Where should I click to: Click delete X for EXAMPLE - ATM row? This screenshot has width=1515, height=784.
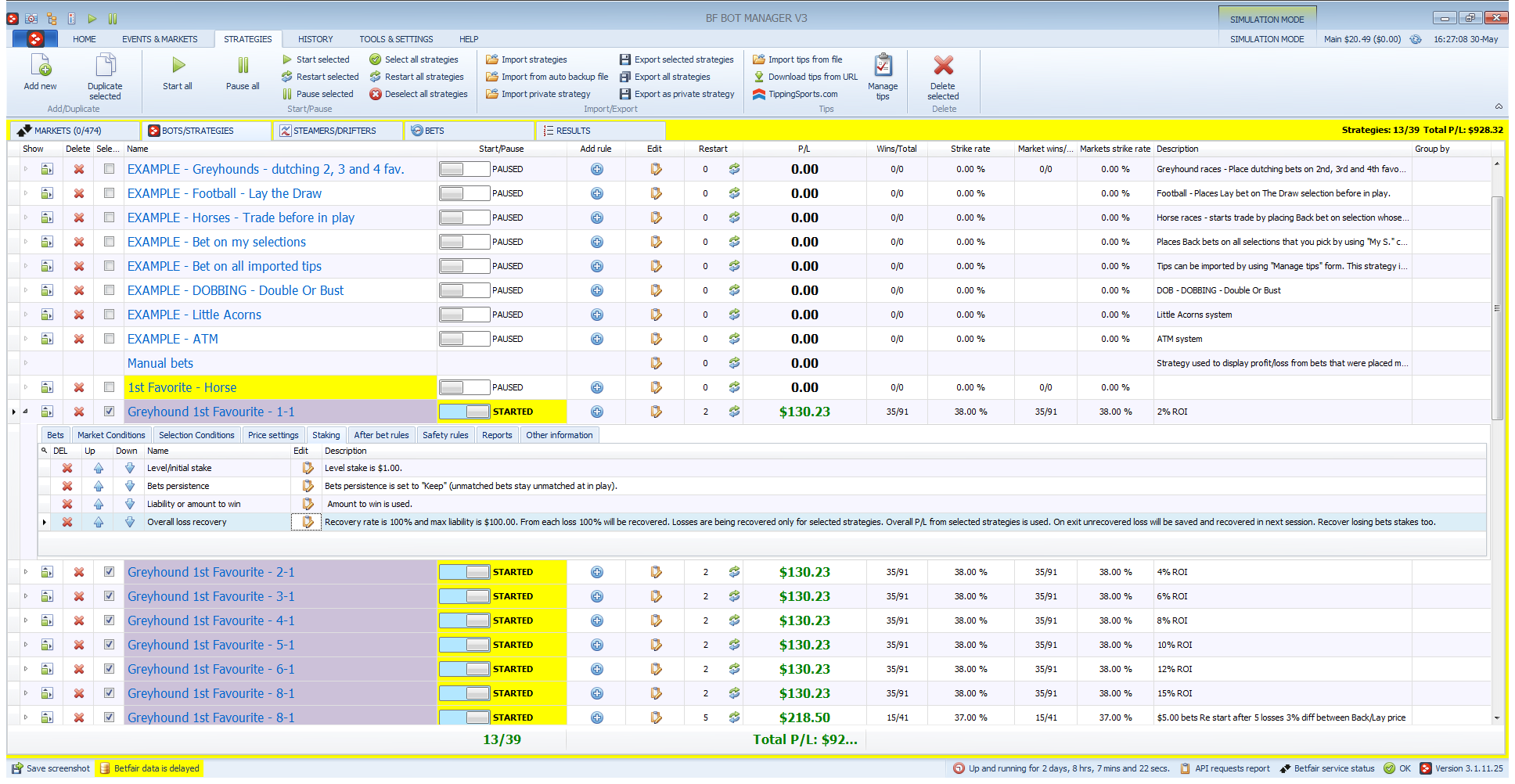[79, 339]
